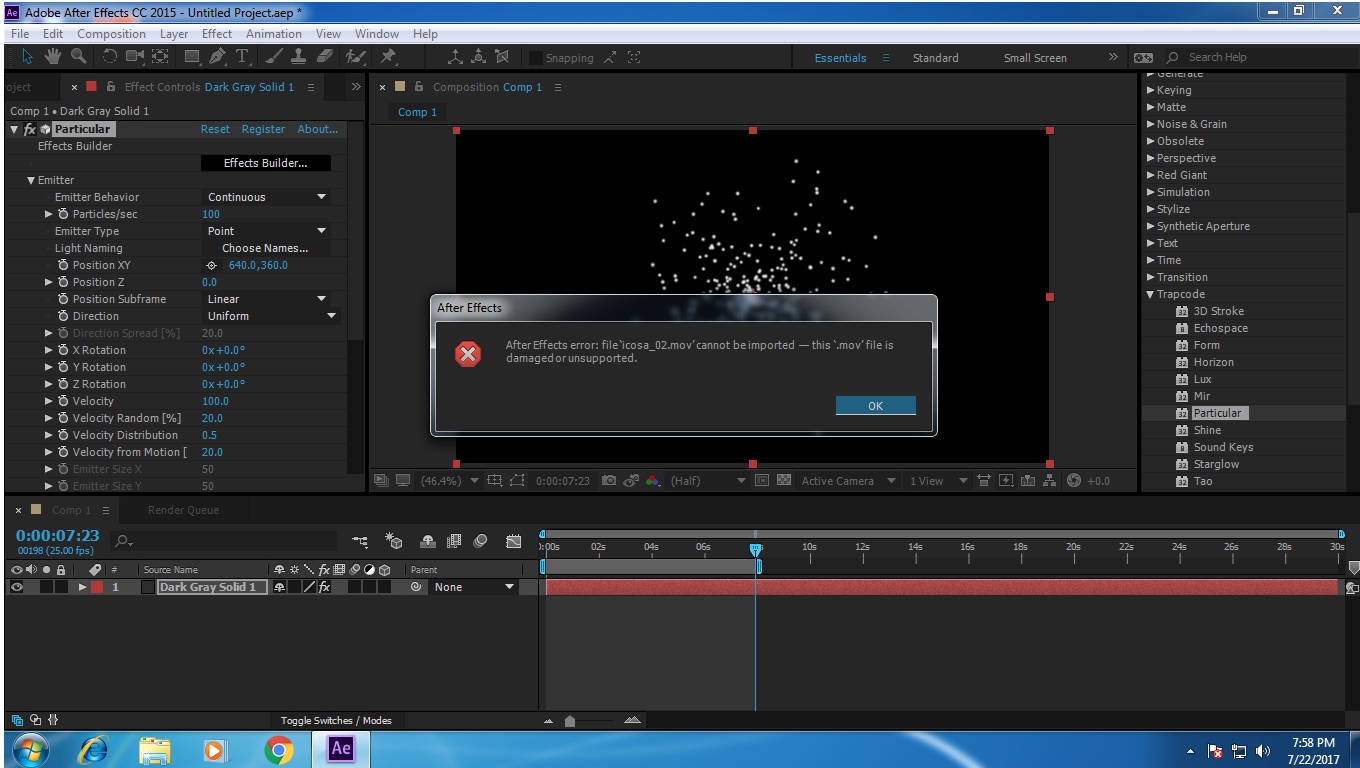
Task: Toggle stopwatch for Position XY
Action: pos(63,265)
